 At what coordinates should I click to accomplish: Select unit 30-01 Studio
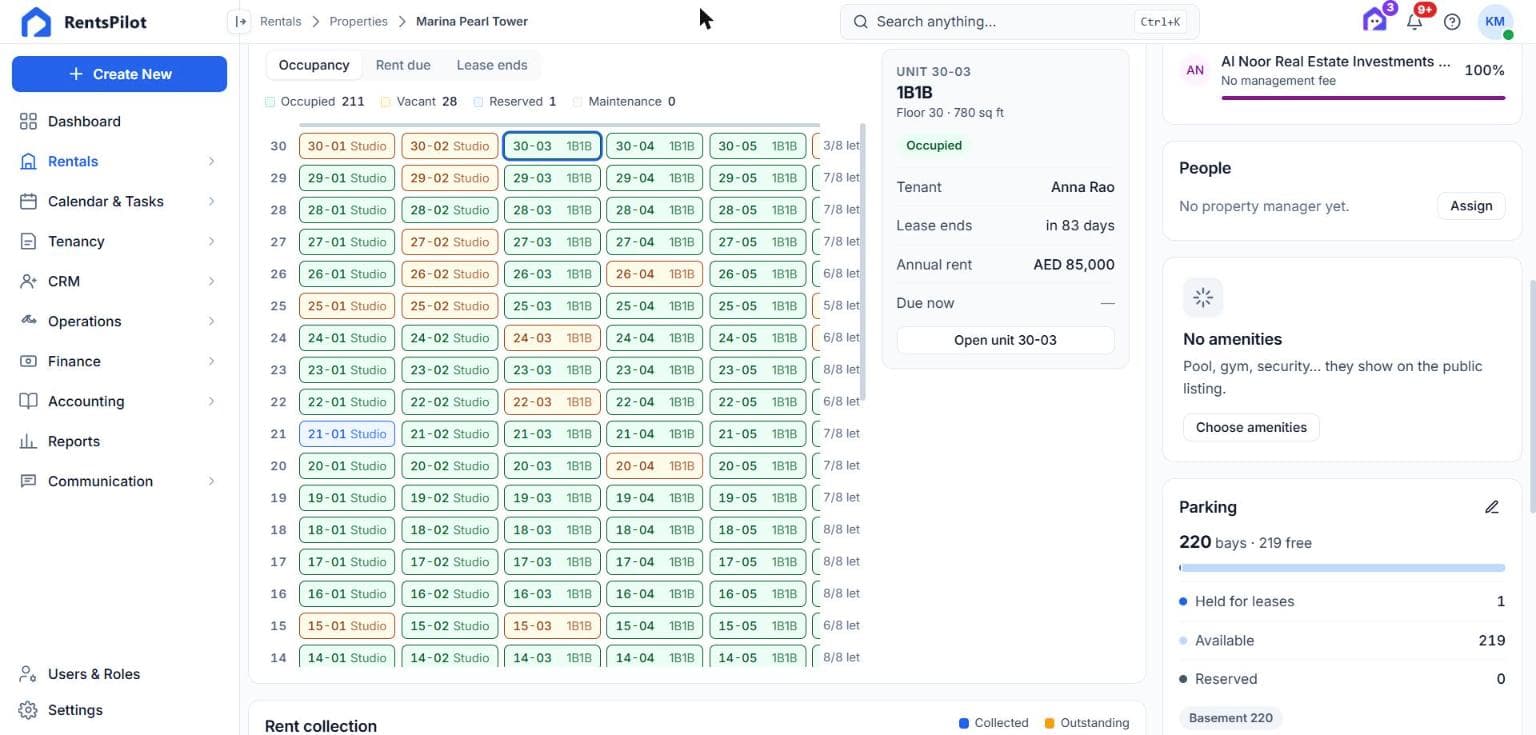(347, 146)
